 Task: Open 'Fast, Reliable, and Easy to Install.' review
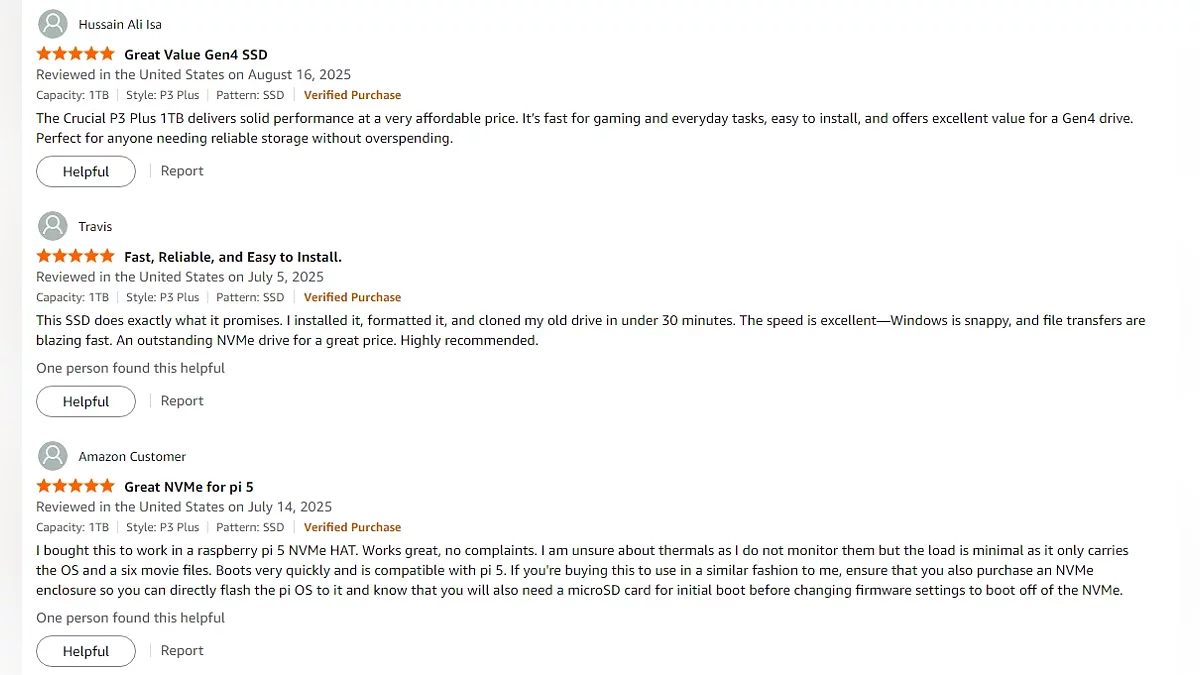[232, 257]
